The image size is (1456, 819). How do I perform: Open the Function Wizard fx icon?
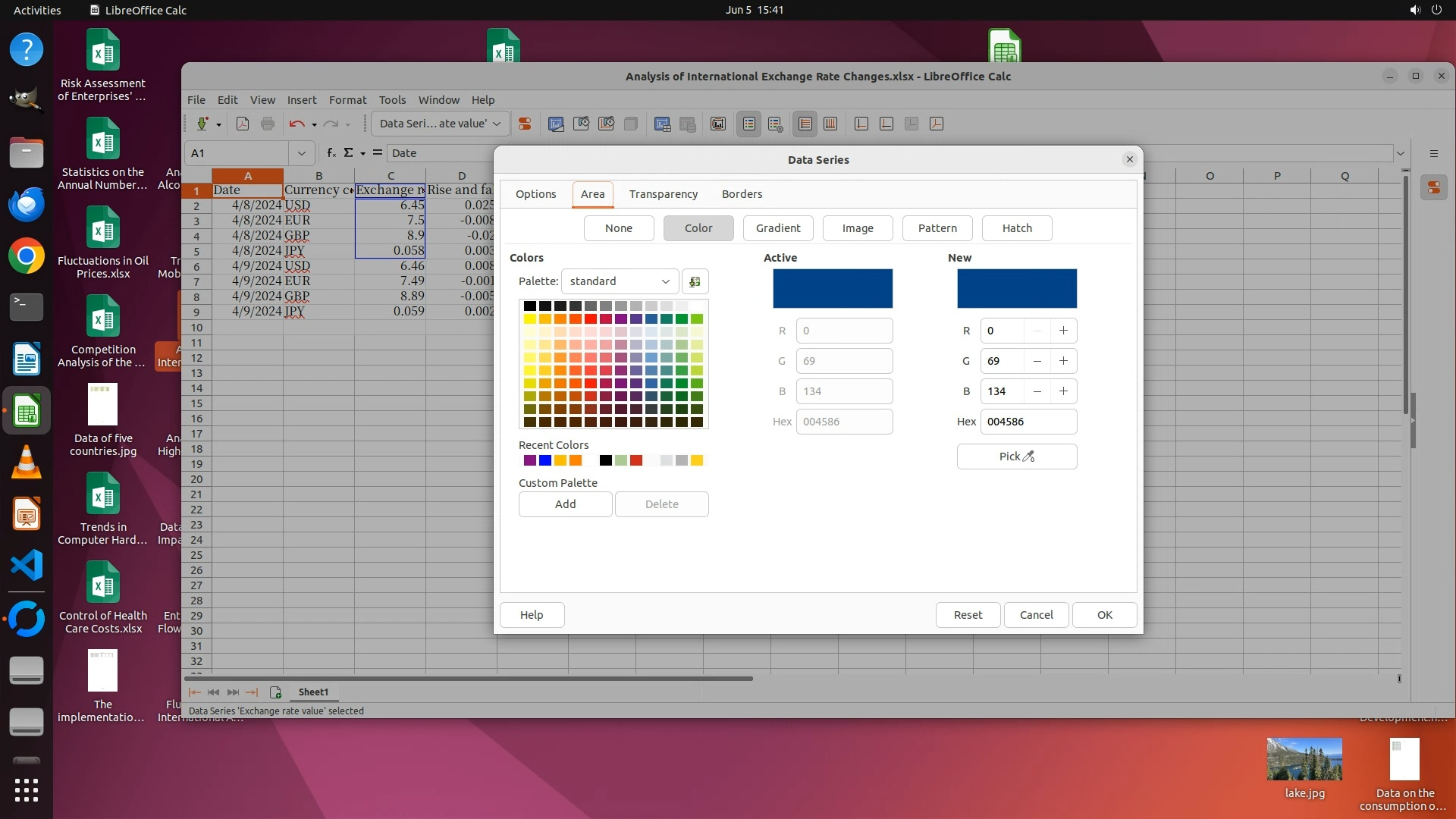point(331,152)
